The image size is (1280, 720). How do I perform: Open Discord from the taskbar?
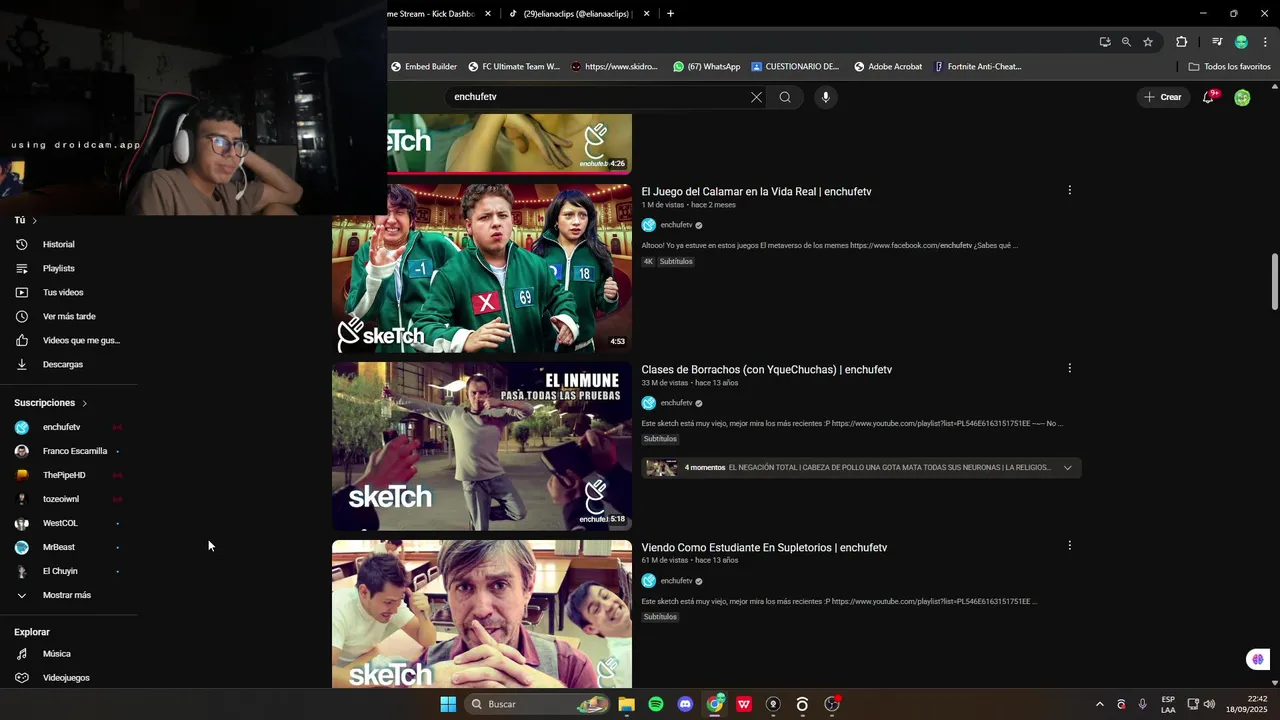pos(685,704)
